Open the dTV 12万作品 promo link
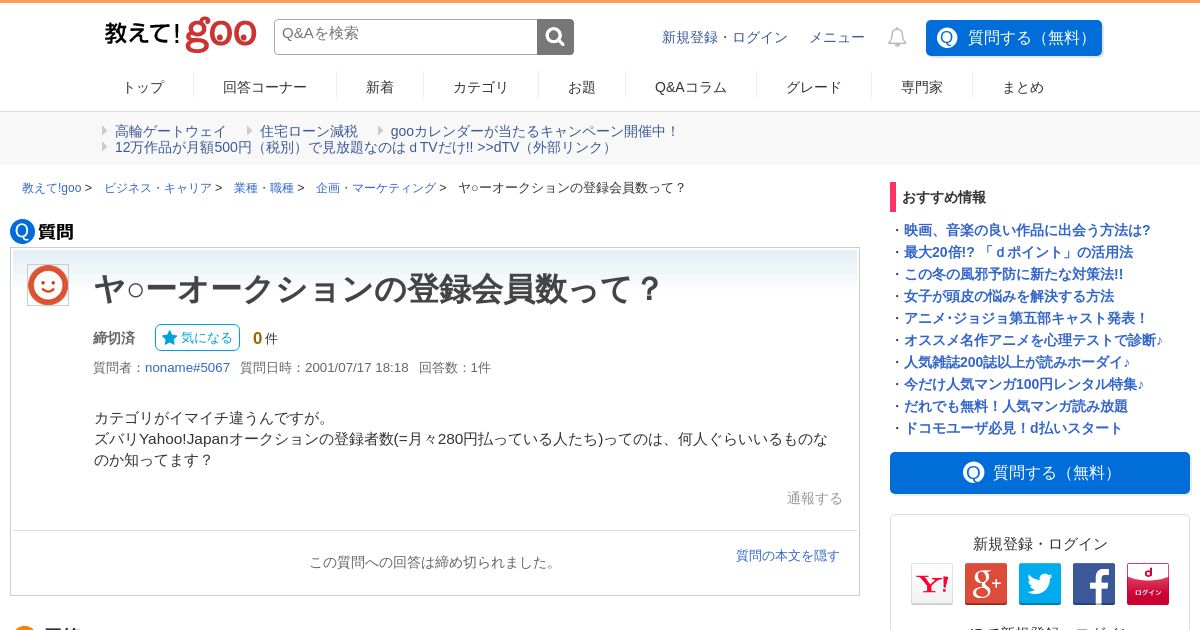 tap(365, 147)
